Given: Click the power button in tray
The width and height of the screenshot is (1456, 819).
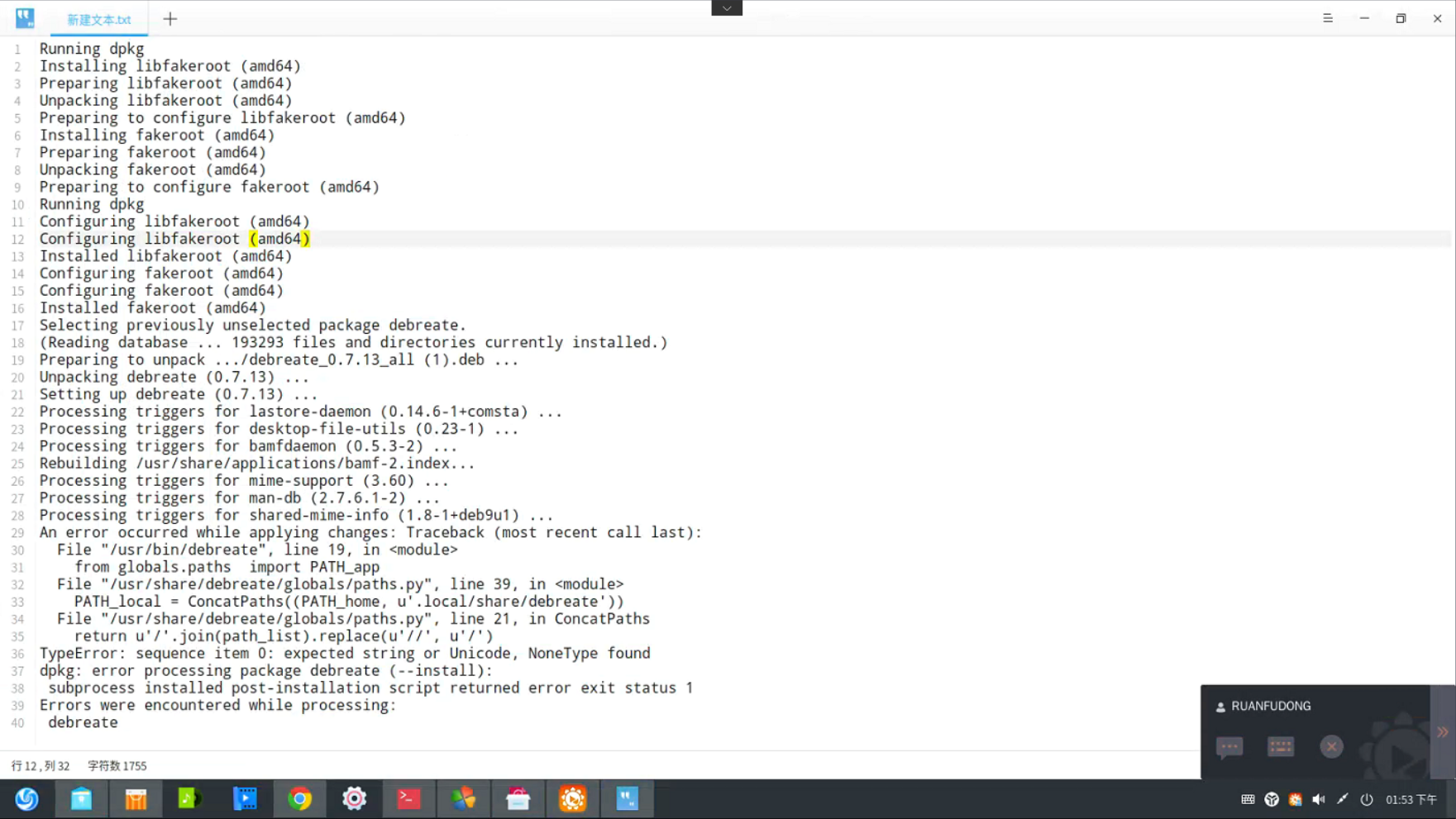Looking at the screenshot, I should pos(1367,799).
